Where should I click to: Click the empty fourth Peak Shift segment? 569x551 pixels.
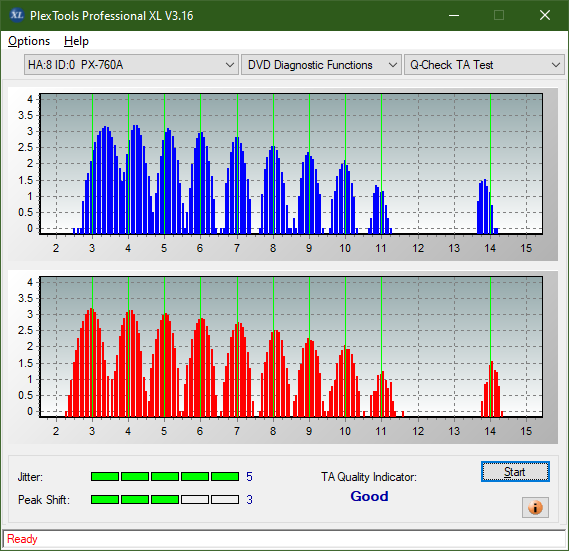(195, 499)
